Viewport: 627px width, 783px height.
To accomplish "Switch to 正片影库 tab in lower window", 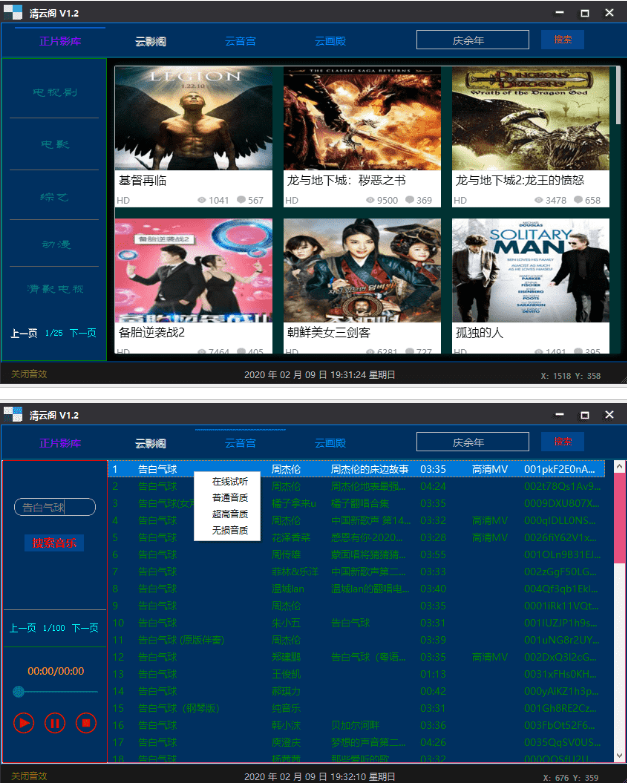I will 60,443.
